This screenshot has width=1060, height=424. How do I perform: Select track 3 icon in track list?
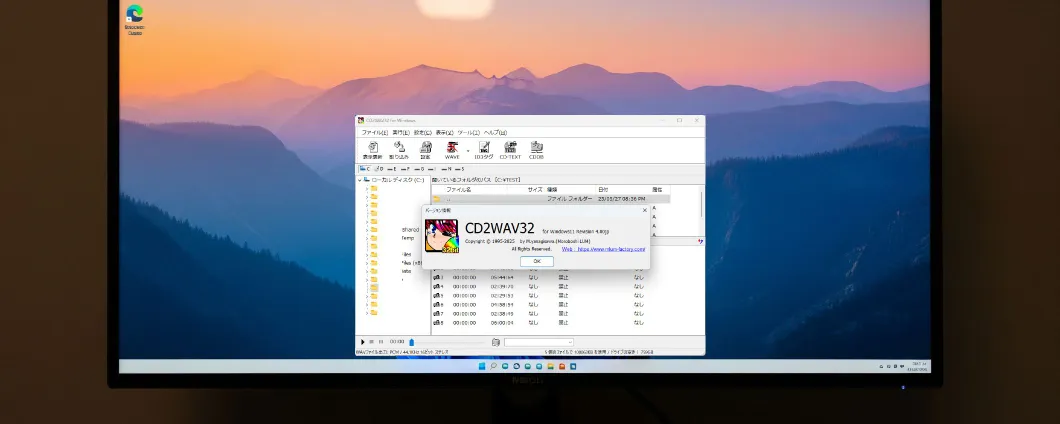[438, 277]
